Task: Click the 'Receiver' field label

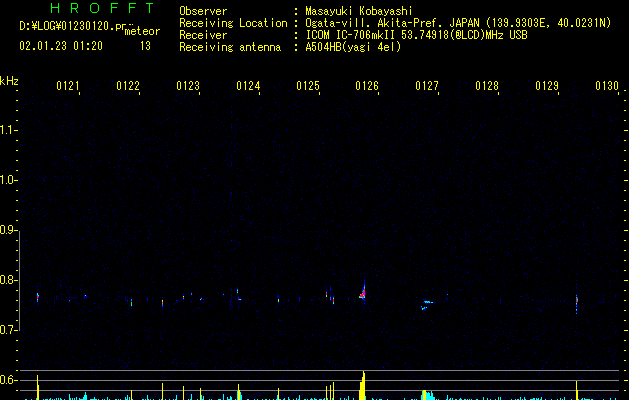Action: pyautogui.click(x=203, y=35)
